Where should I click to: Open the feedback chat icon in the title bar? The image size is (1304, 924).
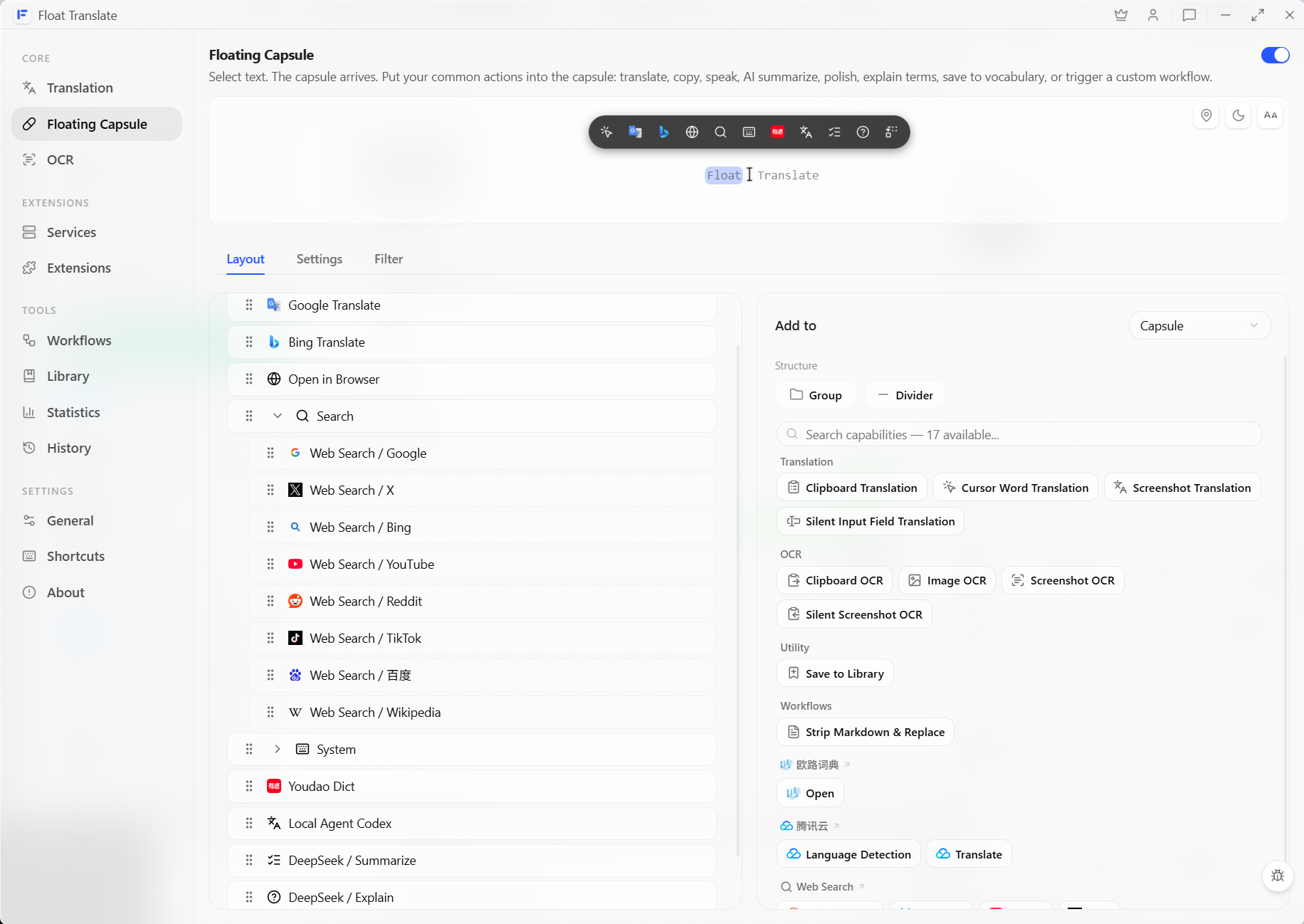1189,15
